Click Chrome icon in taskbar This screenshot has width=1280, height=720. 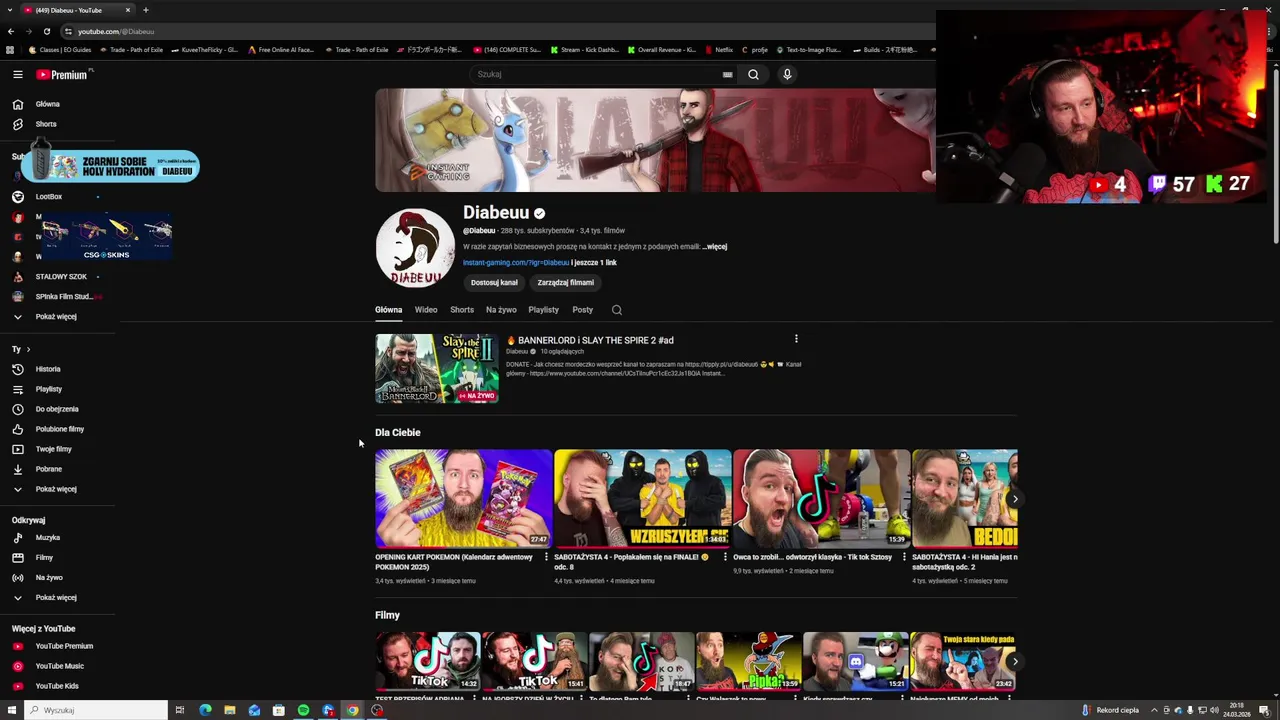click(x=352, y=710)
